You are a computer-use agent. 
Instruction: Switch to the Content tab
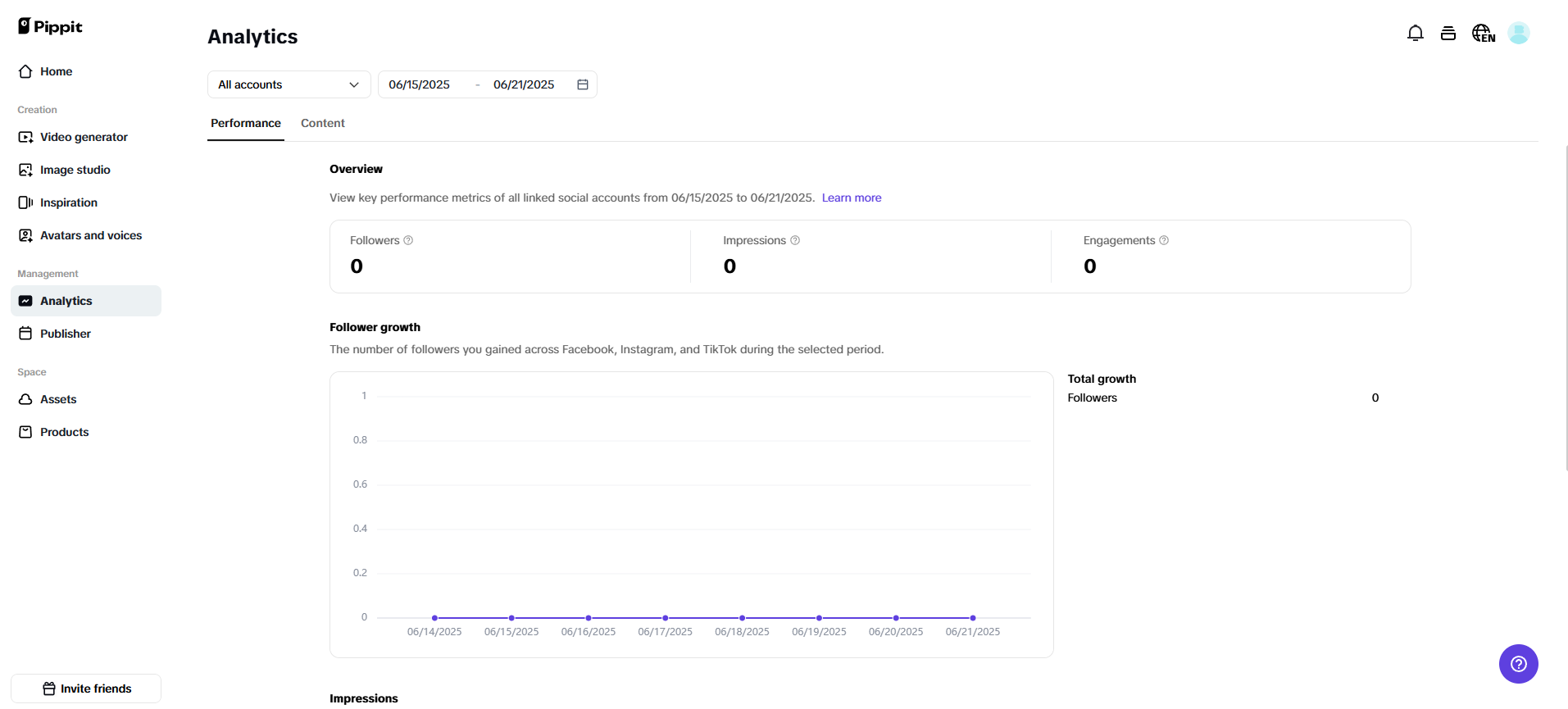tap(323, 123)
